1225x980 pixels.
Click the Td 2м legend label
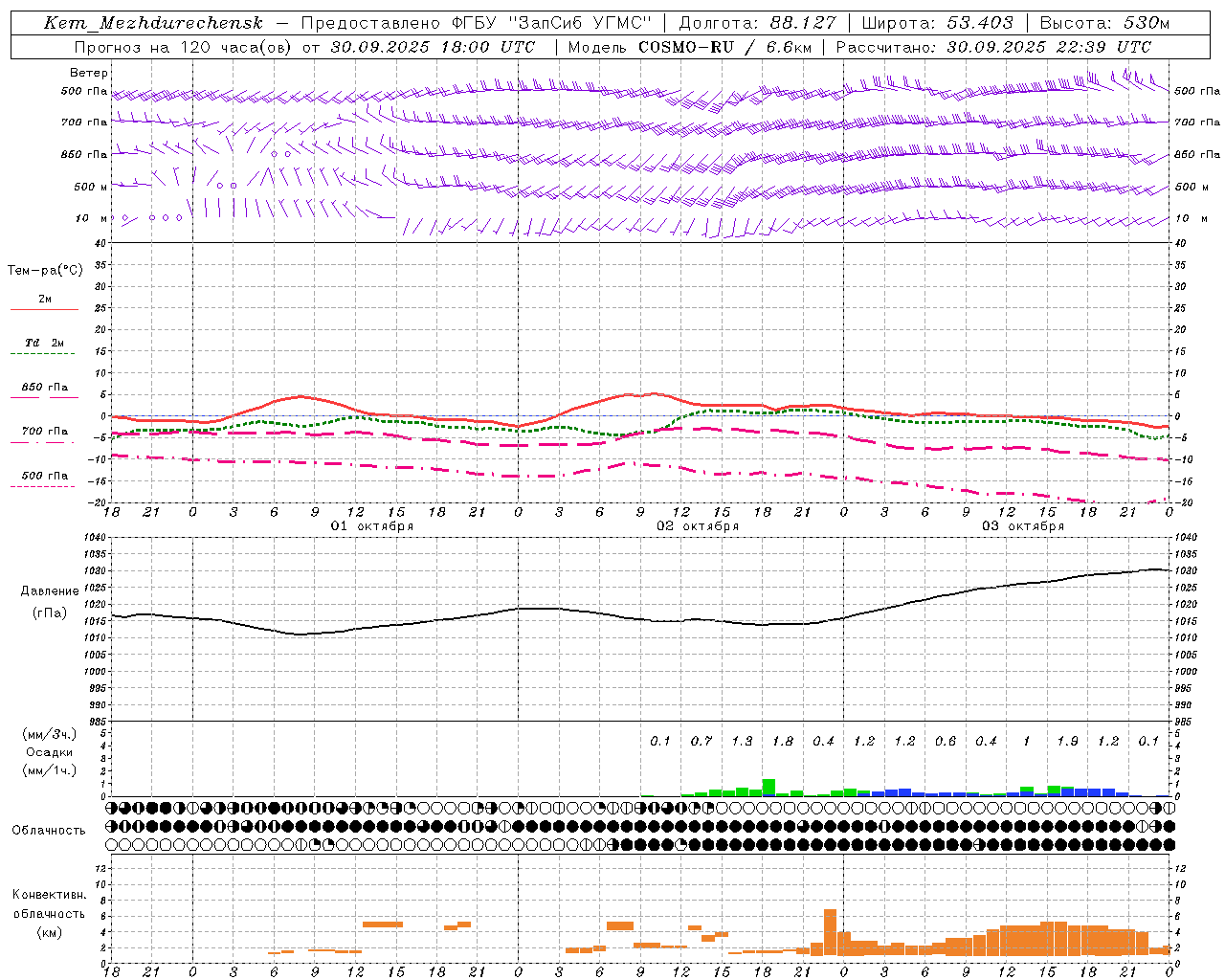[44, 343]
